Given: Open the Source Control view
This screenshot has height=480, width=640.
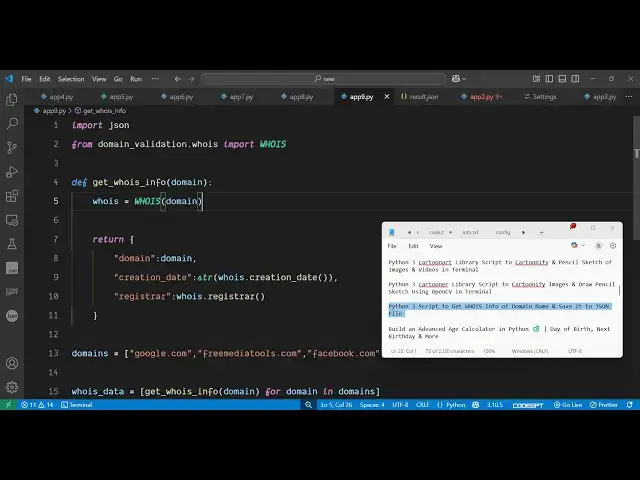Looking at the screenshot, I should pos(12,147).
